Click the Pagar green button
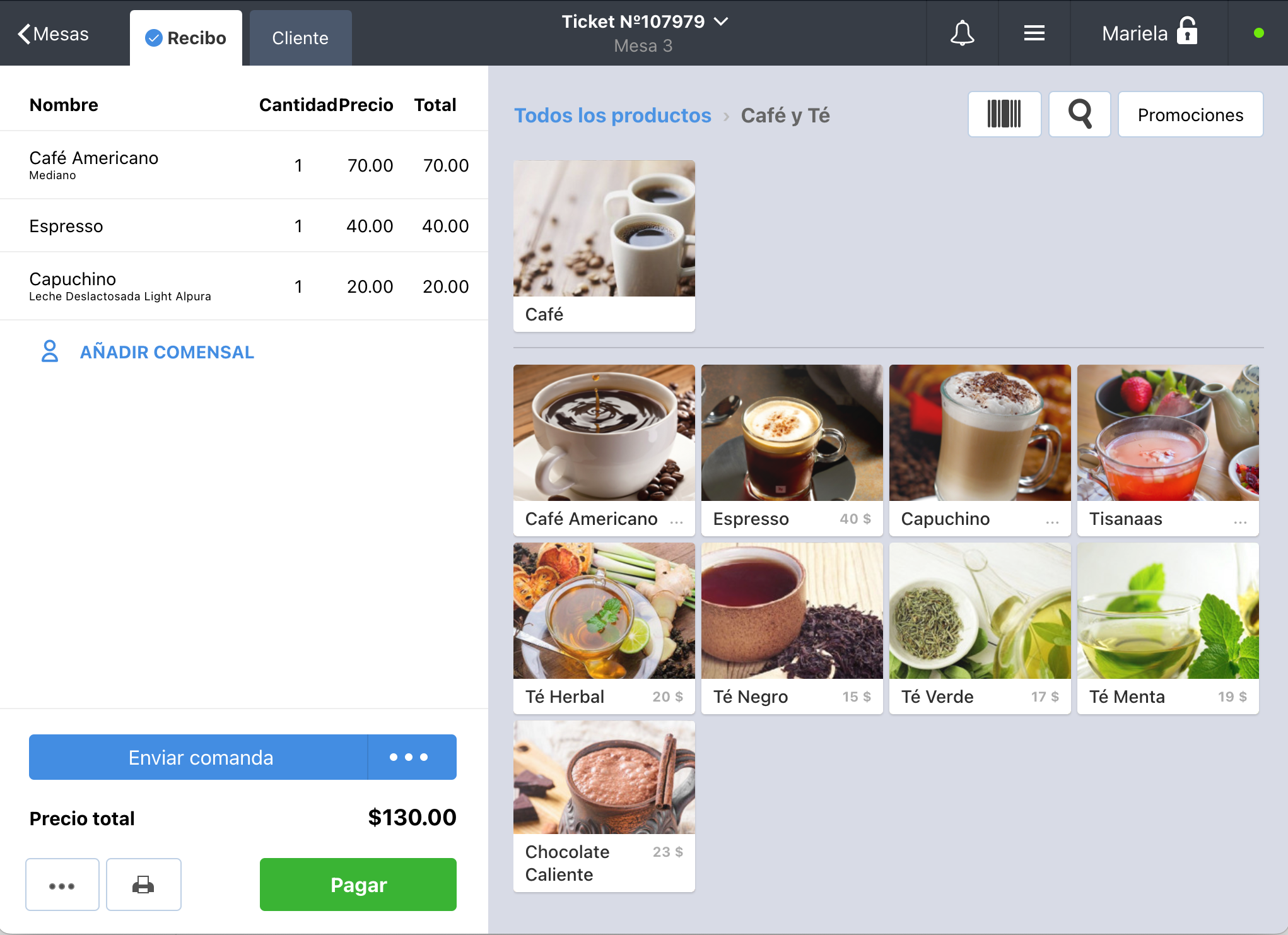Viewport: 1288px width, 935px height. coord(359,884)
